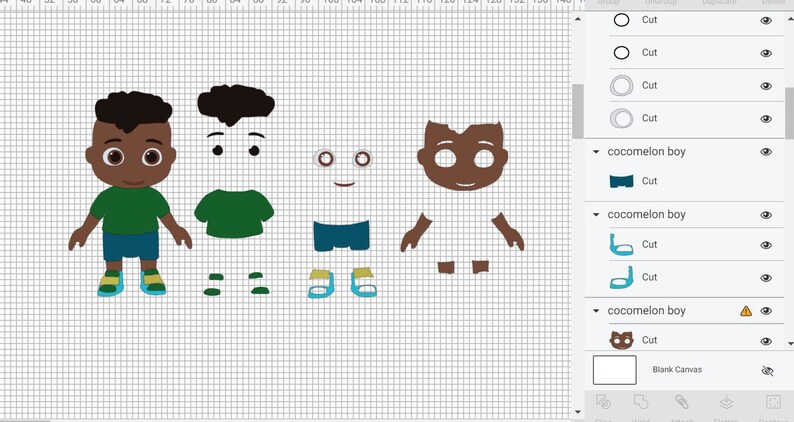The height and width of the screenshot is (422, 794).
Task: Collapse the cocomelon boy group containing sandals
Action: click(x=596, y=215)
